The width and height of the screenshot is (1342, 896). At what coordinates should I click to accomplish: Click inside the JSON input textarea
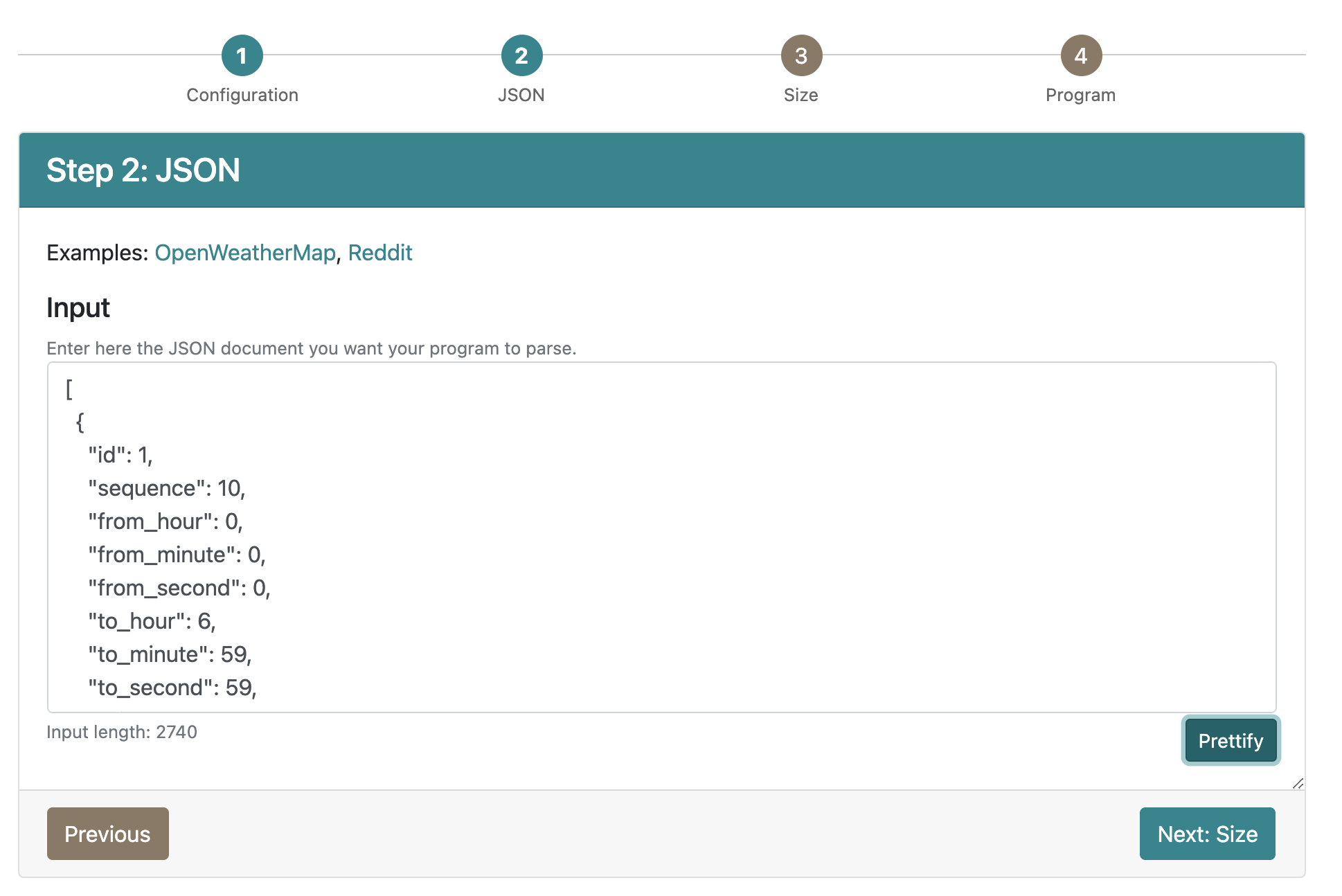pyautogui.click(x=661, y=537)
